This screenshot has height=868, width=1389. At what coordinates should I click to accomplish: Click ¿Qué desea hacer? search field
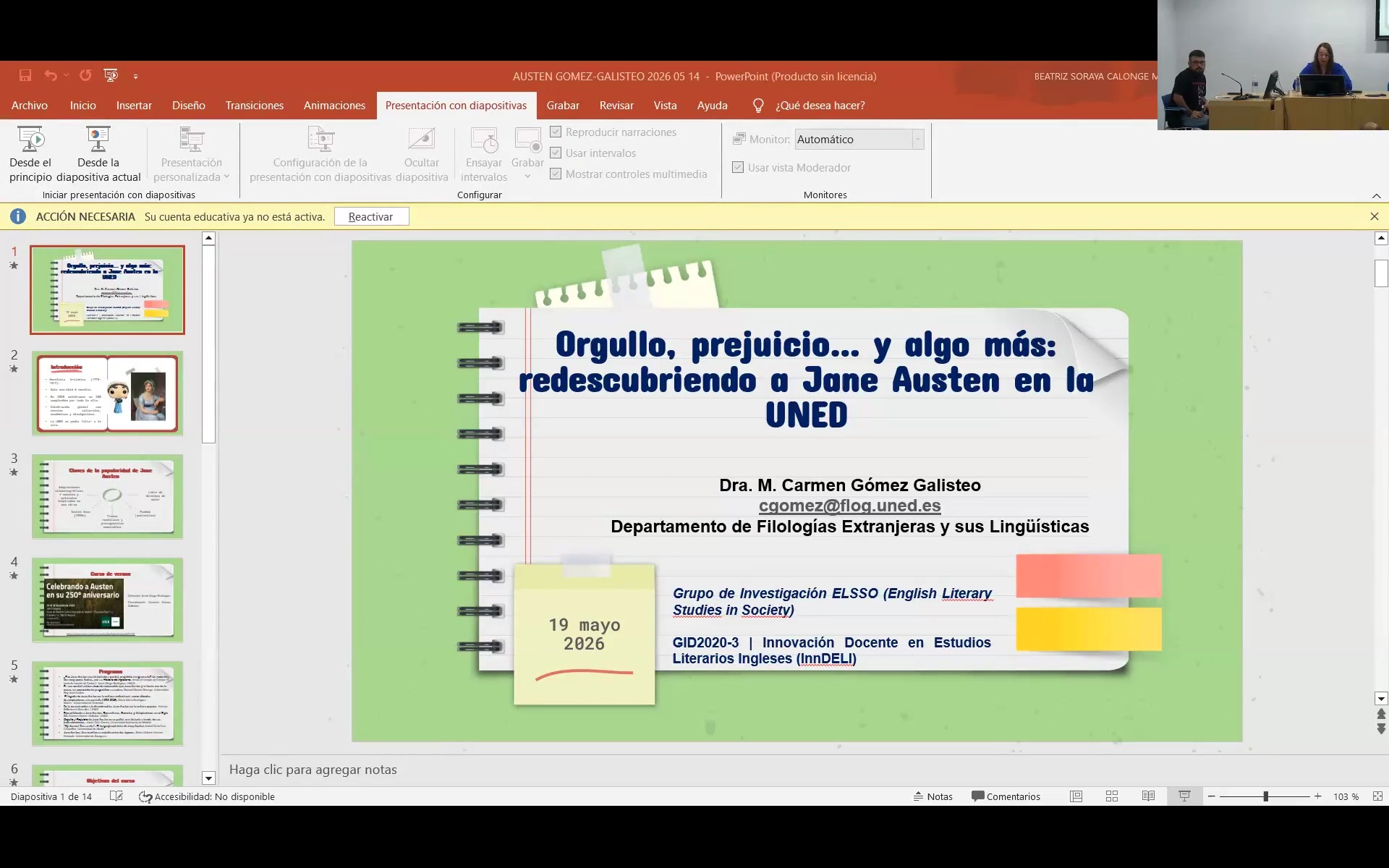tap(820, 106)
